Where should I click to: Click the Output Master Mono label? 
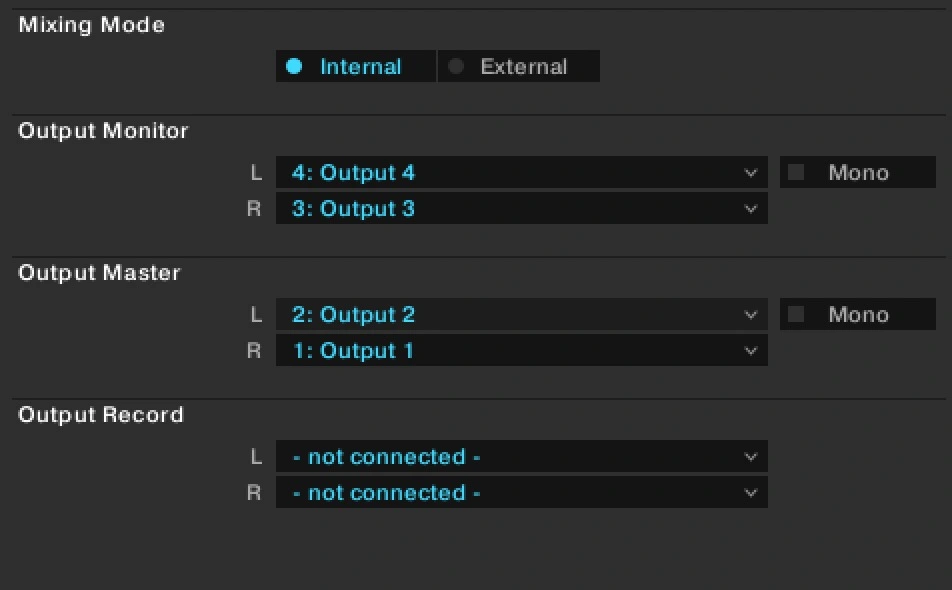(858, 315)
